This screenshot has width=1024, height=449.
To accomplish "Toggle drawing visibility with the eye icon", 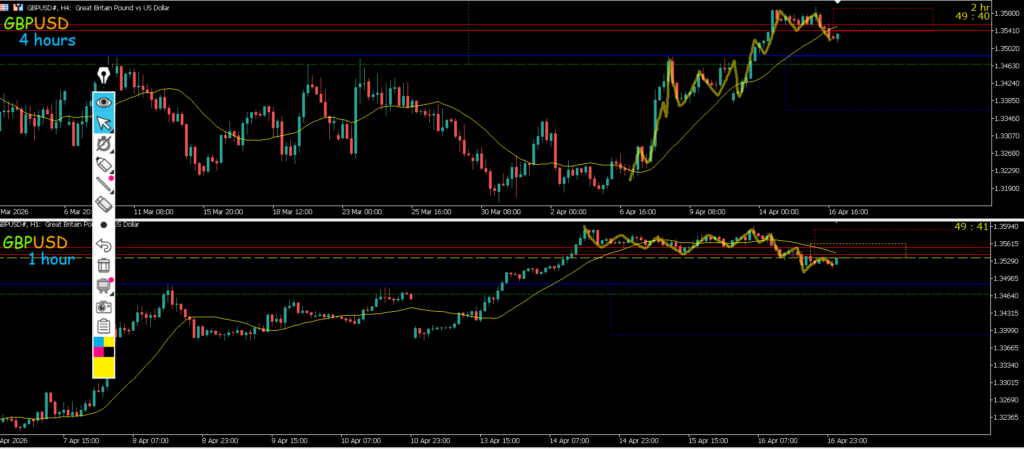I will [x=103, y=102].
